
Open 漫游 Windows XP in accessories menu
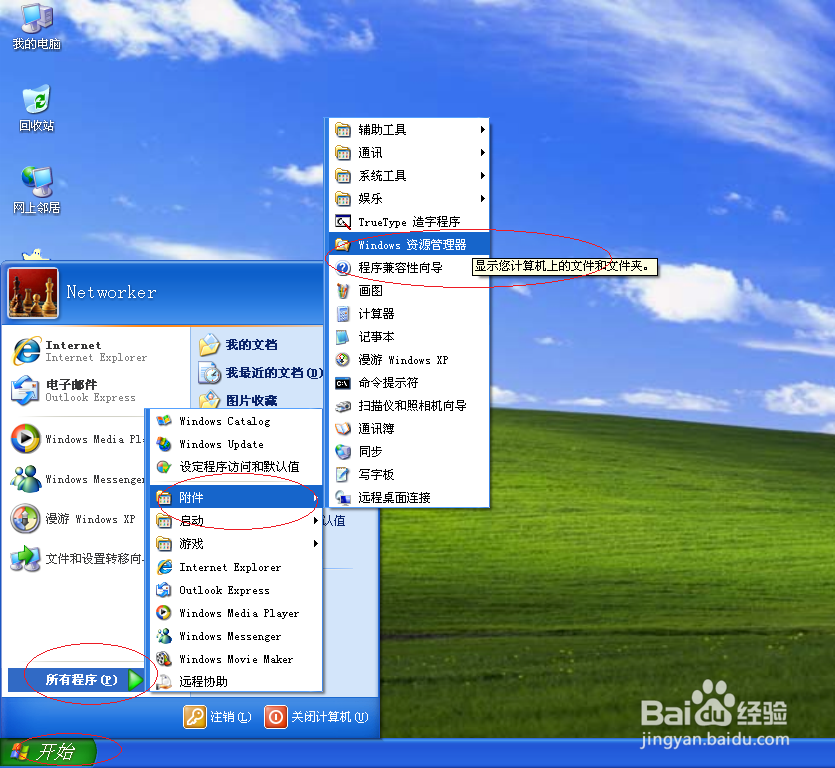click(x=409, y=360)
